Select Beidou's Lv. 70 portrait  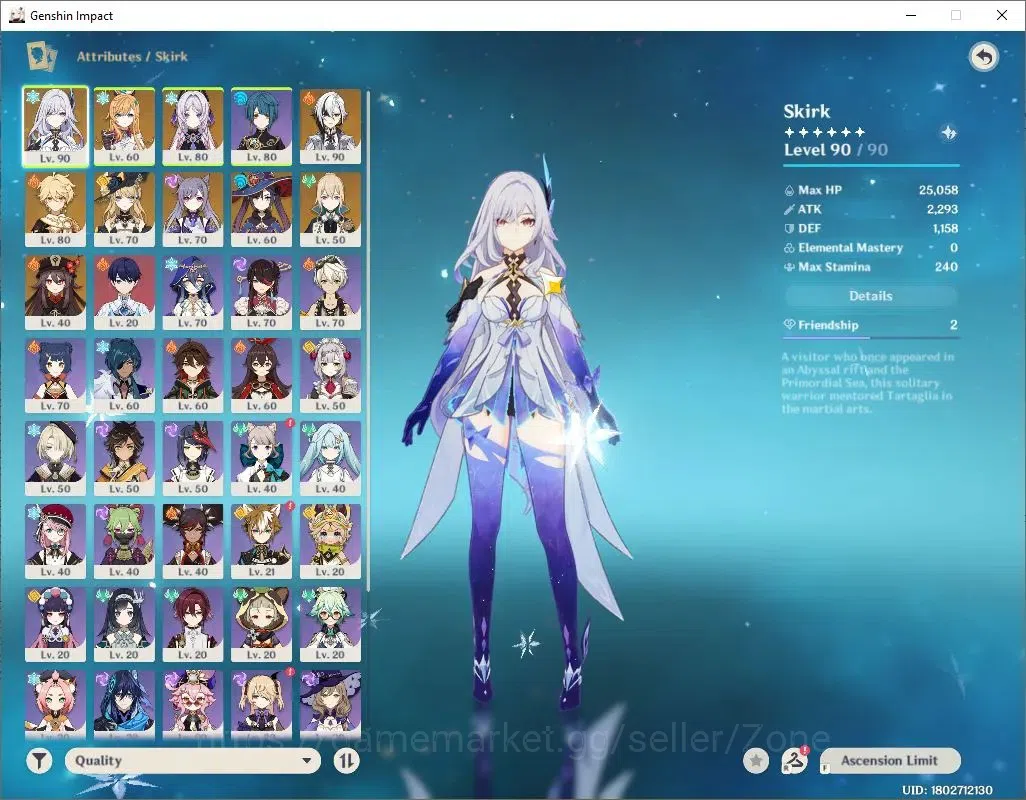262,292
